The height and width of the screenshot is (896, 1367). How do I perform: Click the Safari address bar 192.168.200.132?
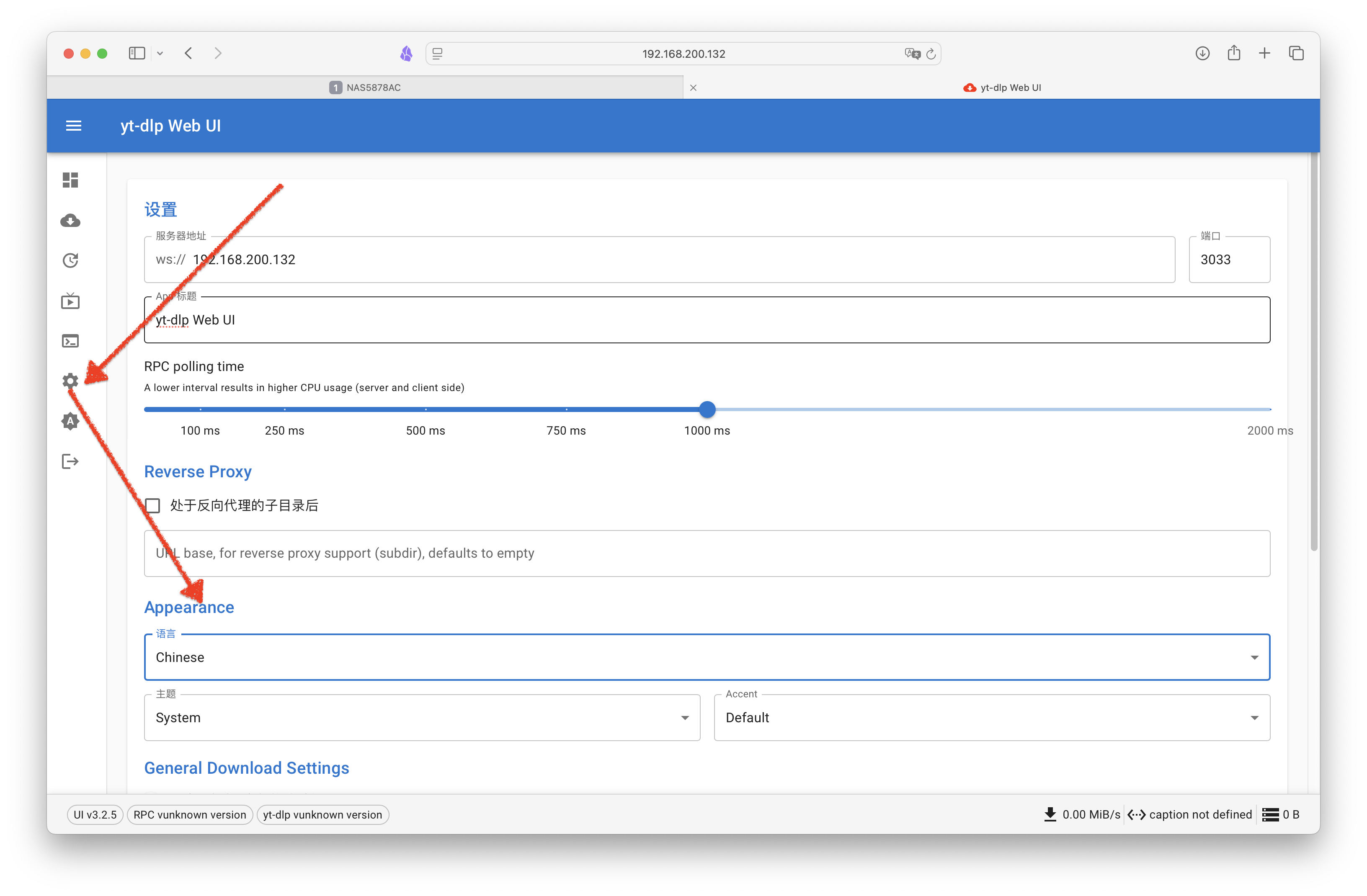click(683, 54)
